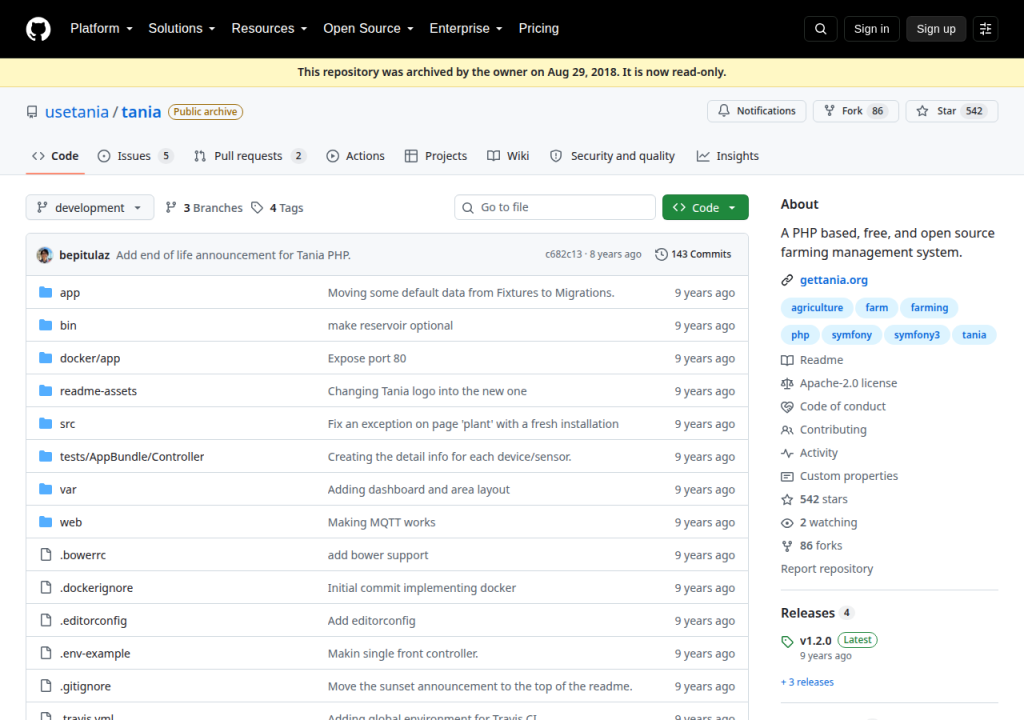Click the search magnifier icon in the header

[820, 29]
